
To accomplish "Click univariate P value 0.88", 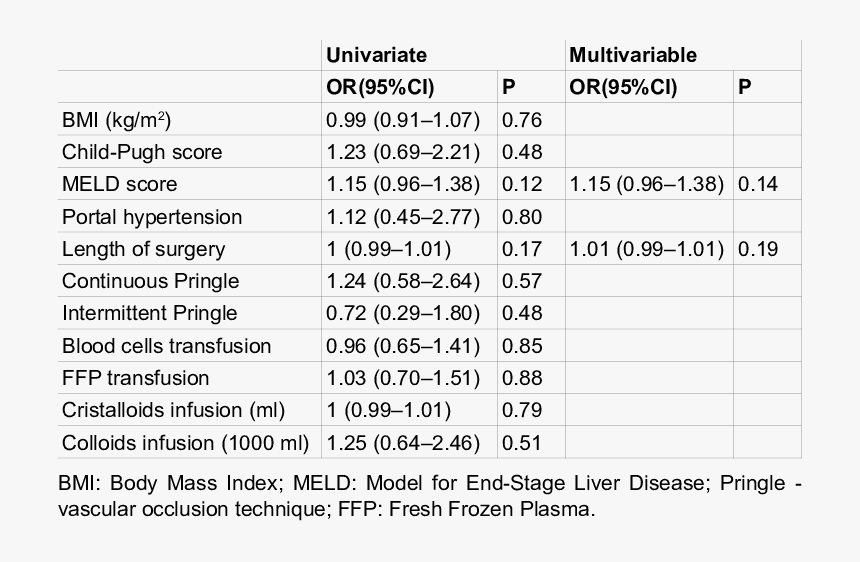I will [522, 378].
